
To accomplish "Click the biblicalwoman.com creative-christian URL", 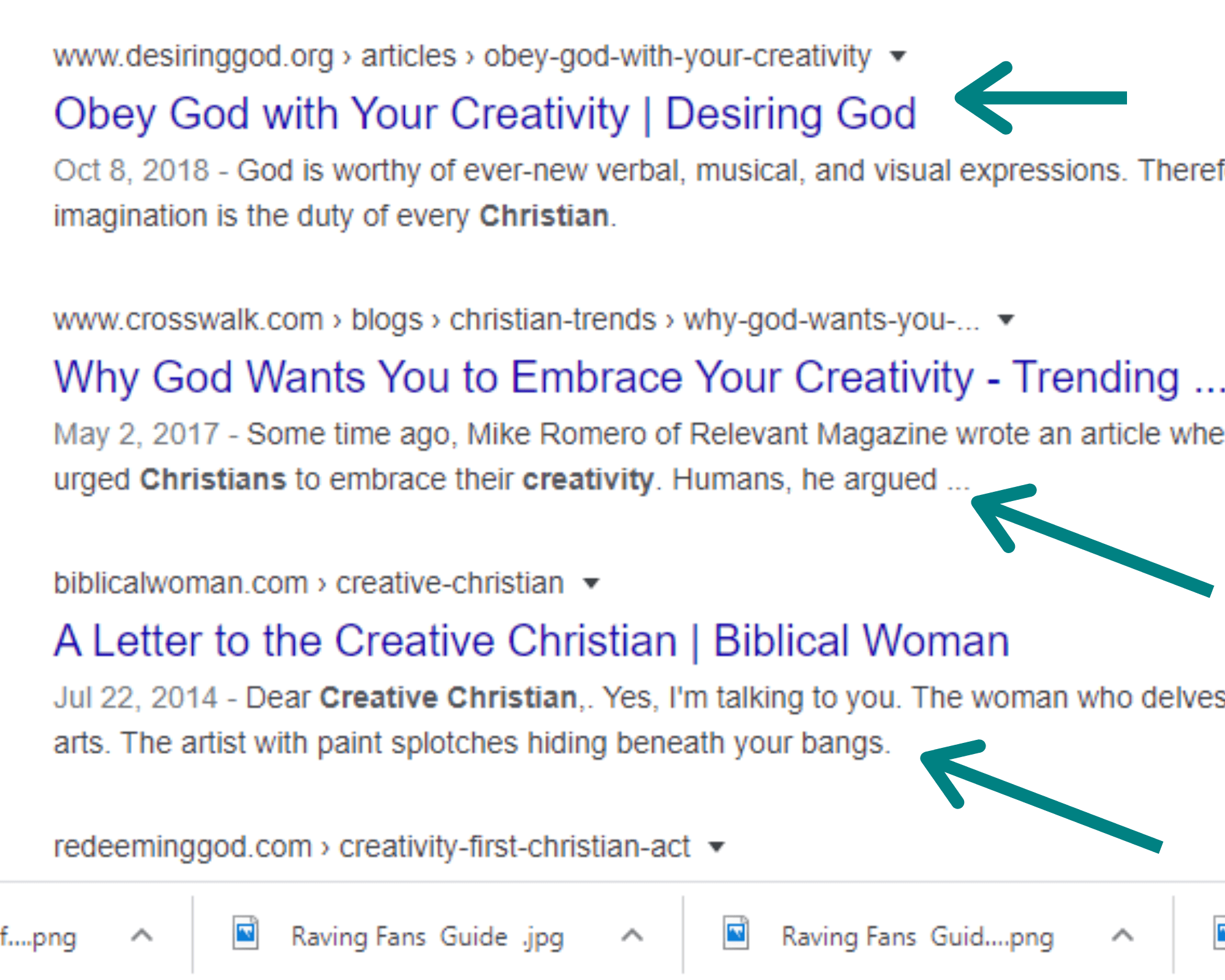I will click(309, 584).
